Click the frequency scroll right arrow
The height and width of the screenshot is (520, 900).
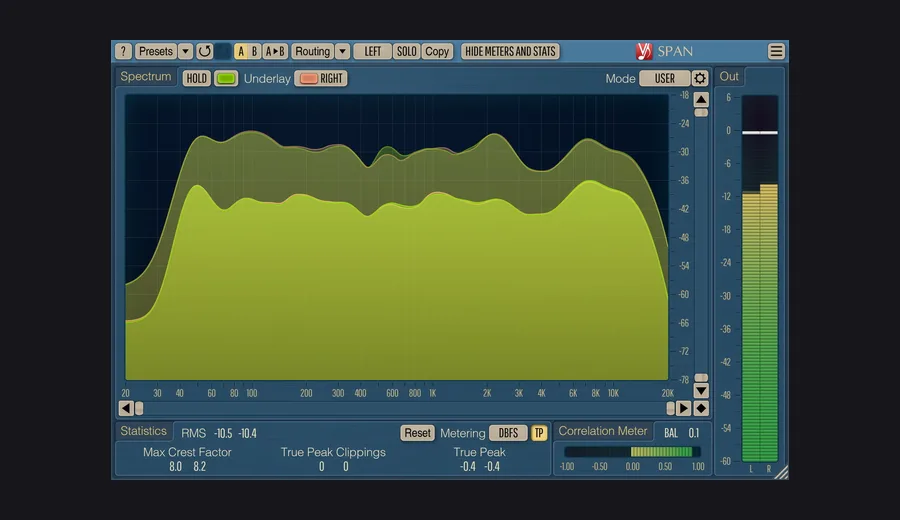[683, 408]
